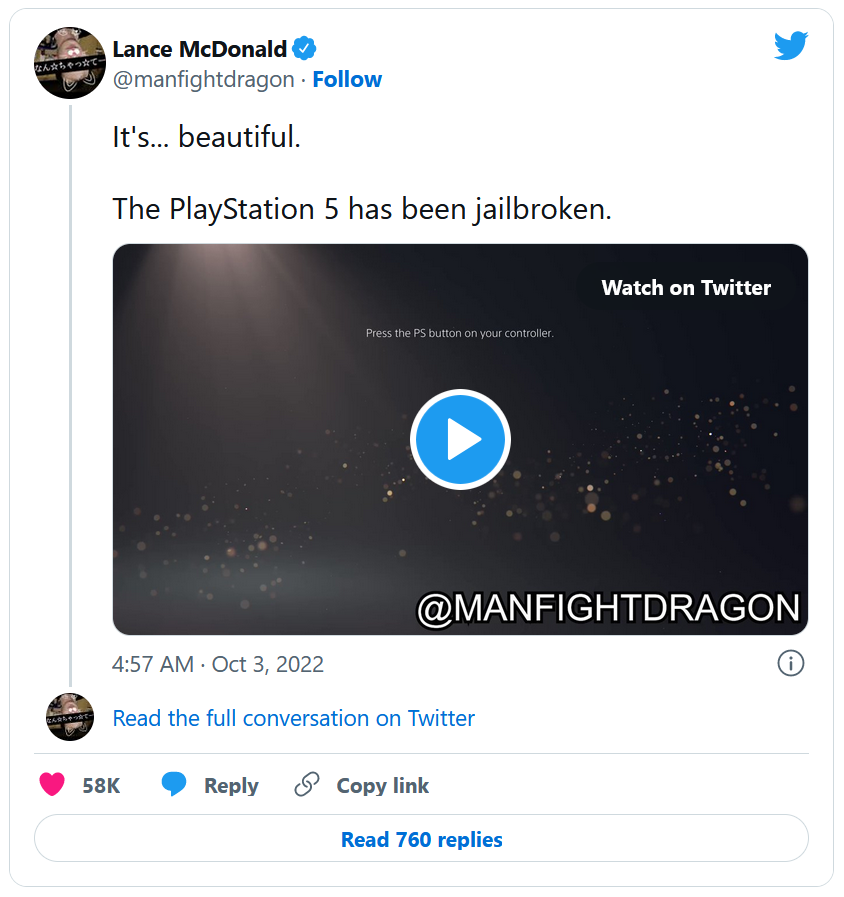Click the Lance McDonald display name
This screenshot has width=844, height=897.
199,49
